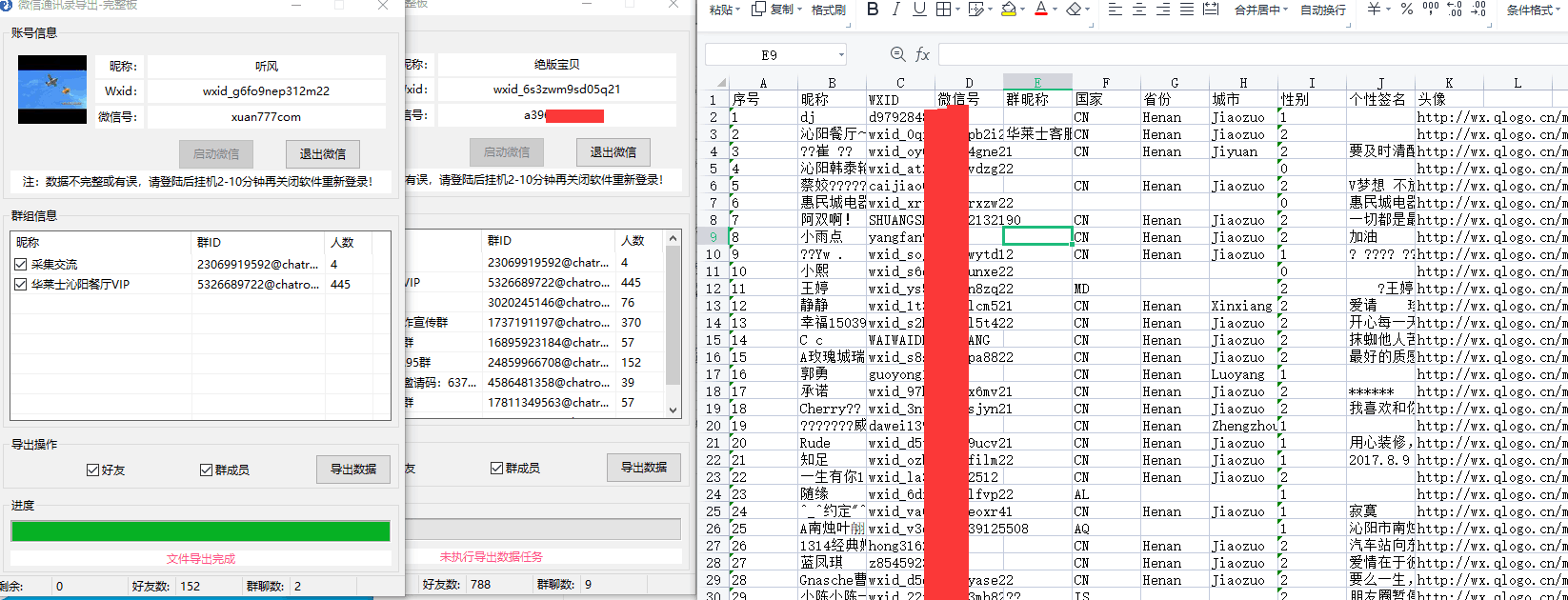The height and width of the screenshot is (600, 1568).
Task: Click the disabled 启动微信 in 听风 window
Action: coord(216,153)
